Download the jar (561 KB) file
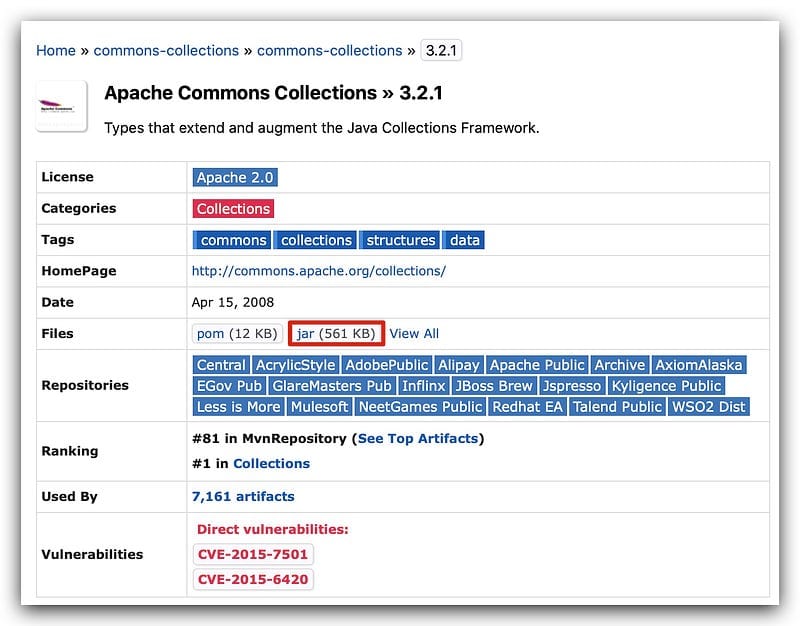This screenshot has height=626, width=800. point(336,334)
